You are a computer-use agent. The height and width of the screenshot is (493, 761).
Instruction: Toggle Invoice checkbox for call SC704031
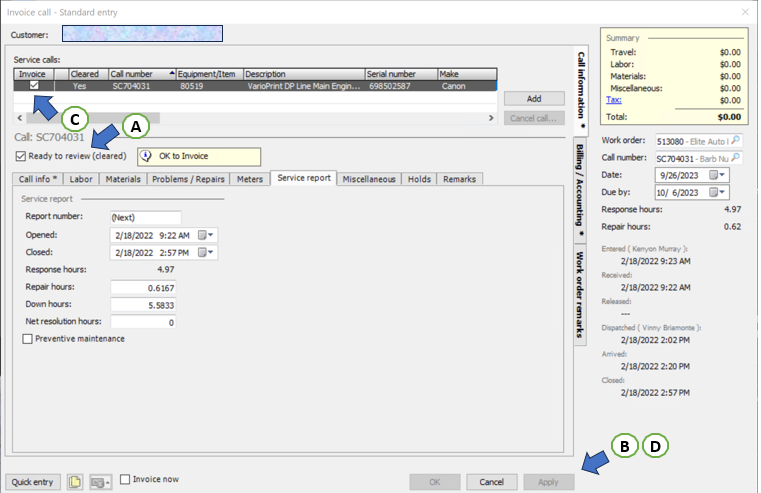[34, 85]
